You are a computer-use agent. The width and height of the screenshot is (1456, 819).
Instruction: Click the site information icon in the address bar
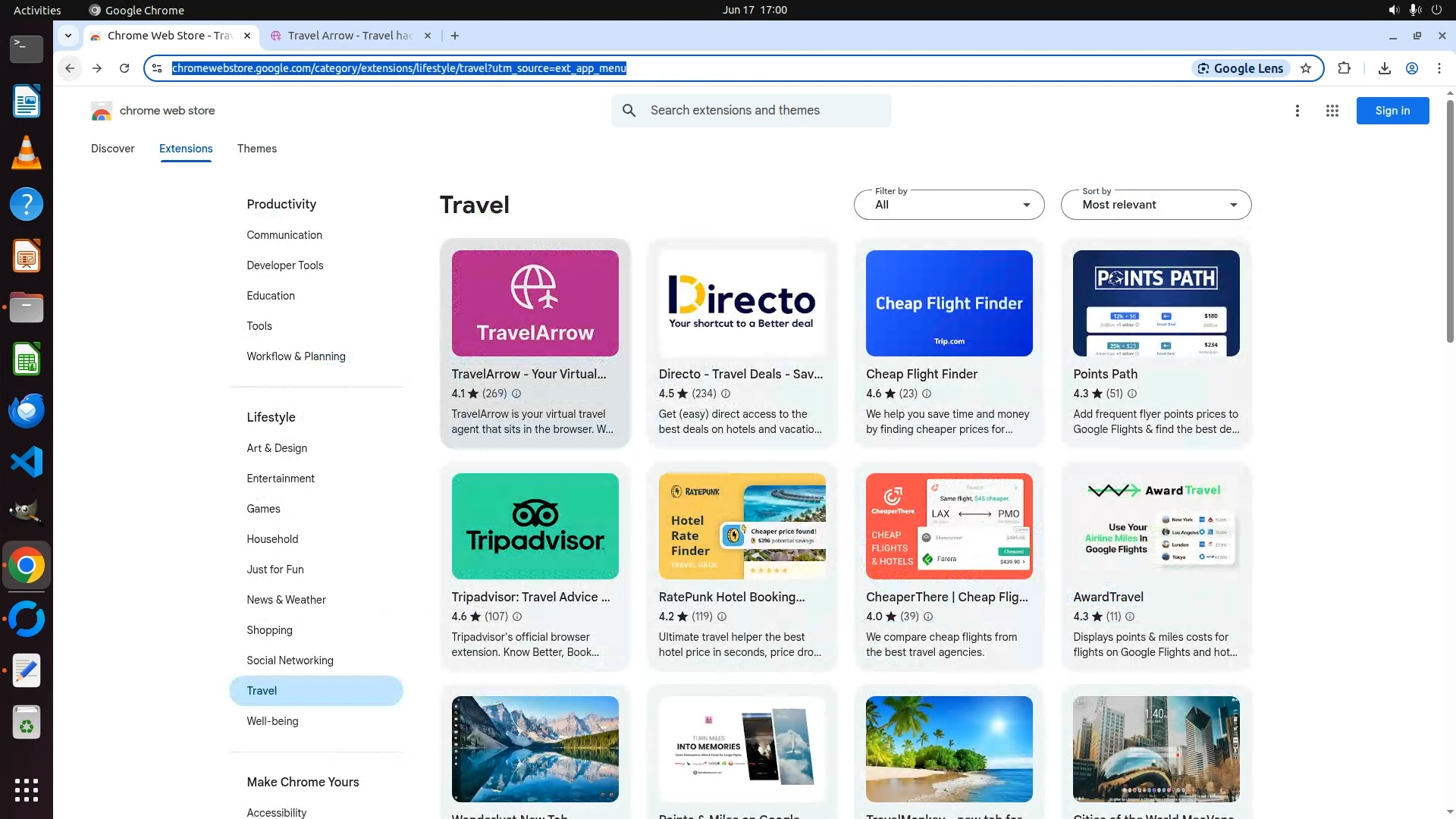pos(157,68)
